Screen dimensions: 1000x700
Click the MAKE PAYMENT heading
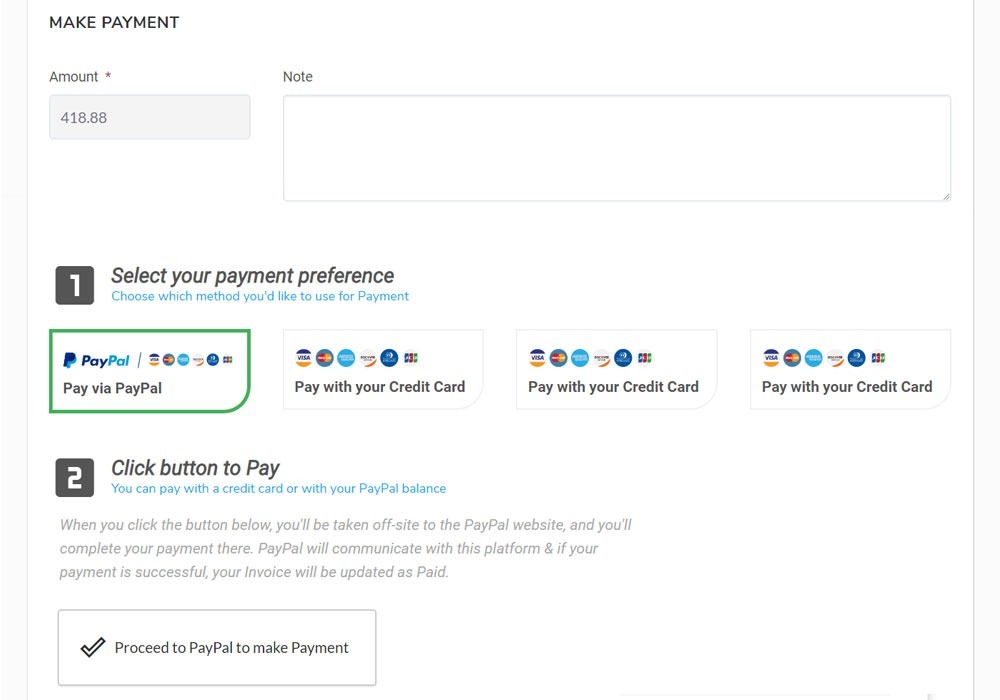pos(114,22)
